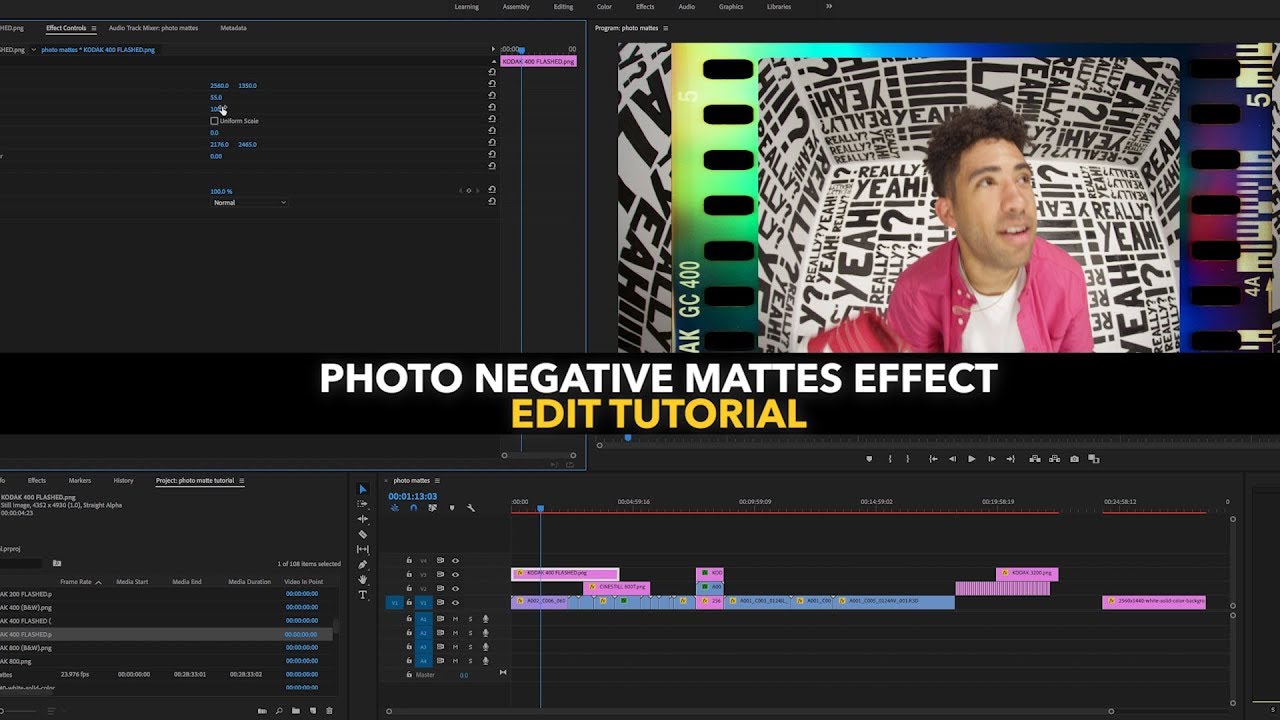This screenshot has height=720, width=1280.
Task: Open Project panel hamburger menu
Action: pos(241,481)
